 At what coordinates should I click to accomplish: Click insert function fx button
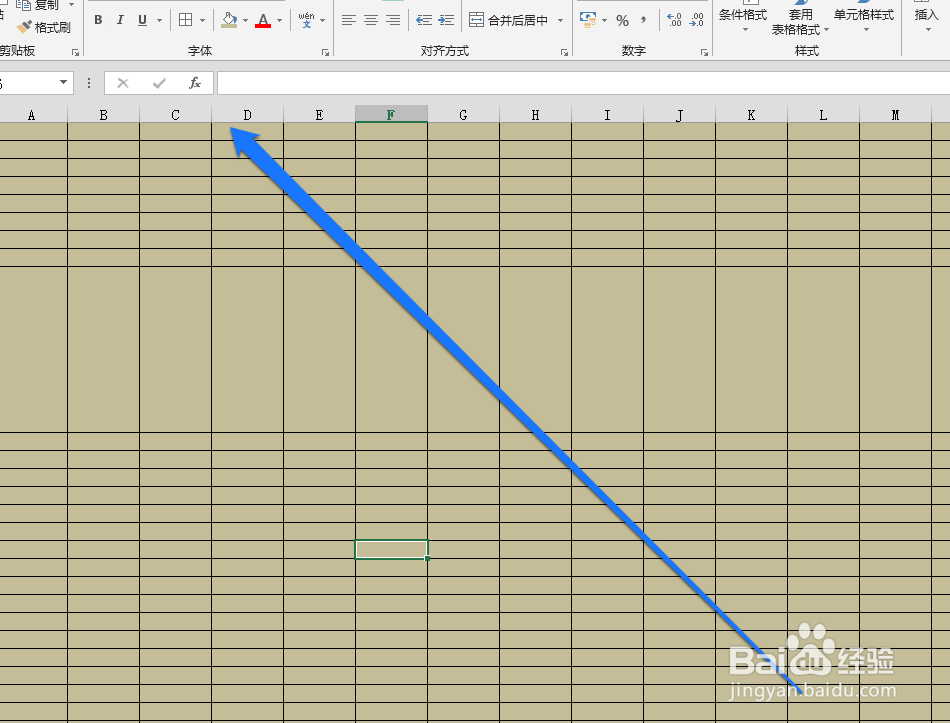(194, 83)
